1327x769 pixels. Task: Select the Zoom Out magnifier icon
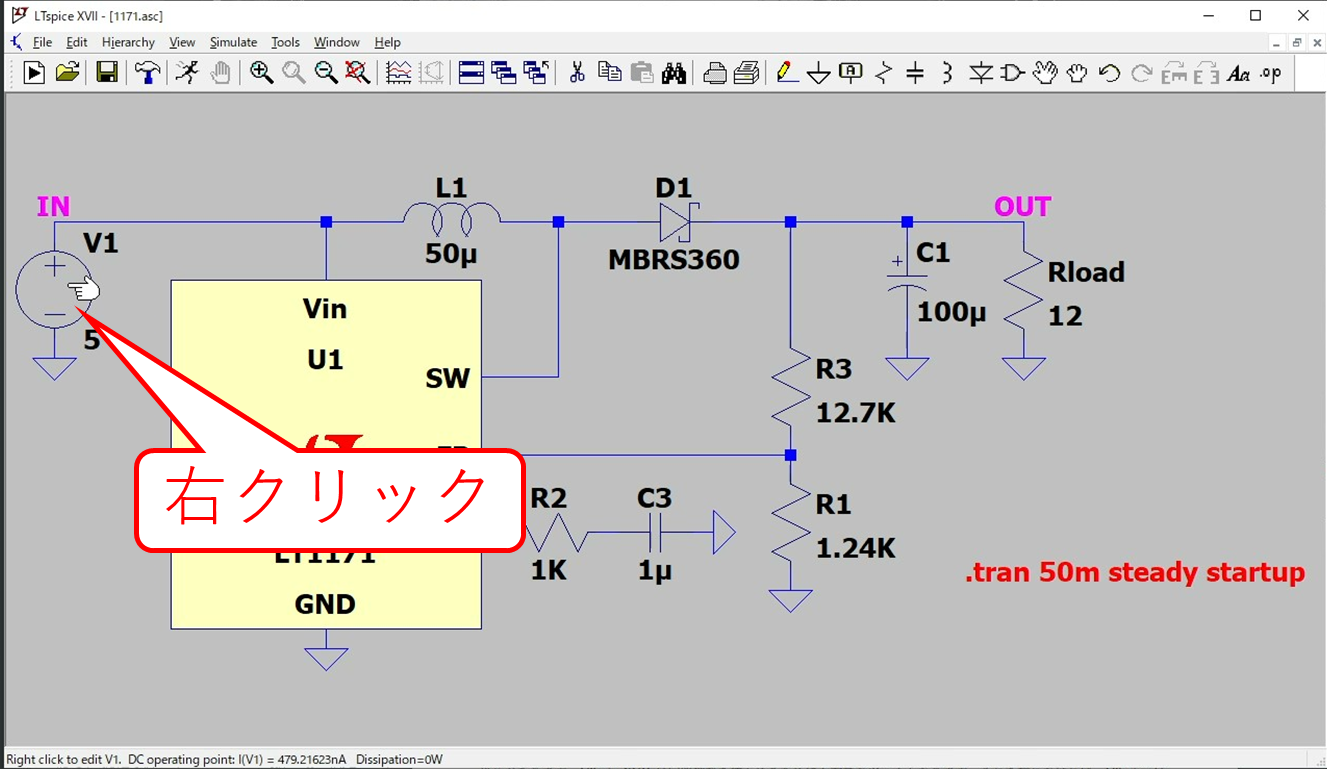tap(326, 72)
